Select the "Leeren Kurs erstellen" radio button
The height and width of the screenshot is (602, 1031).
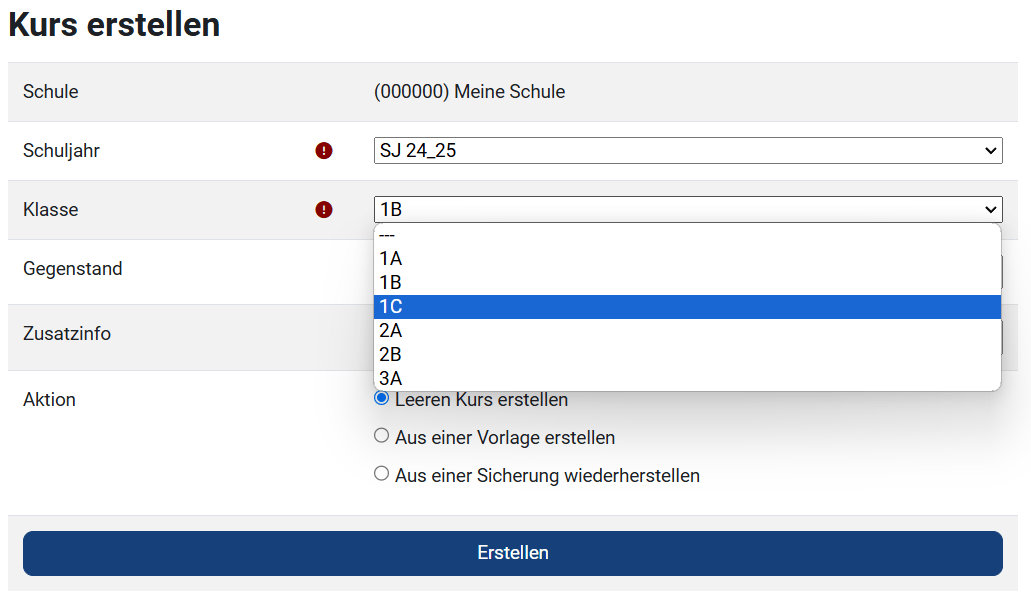pos(381,397)
